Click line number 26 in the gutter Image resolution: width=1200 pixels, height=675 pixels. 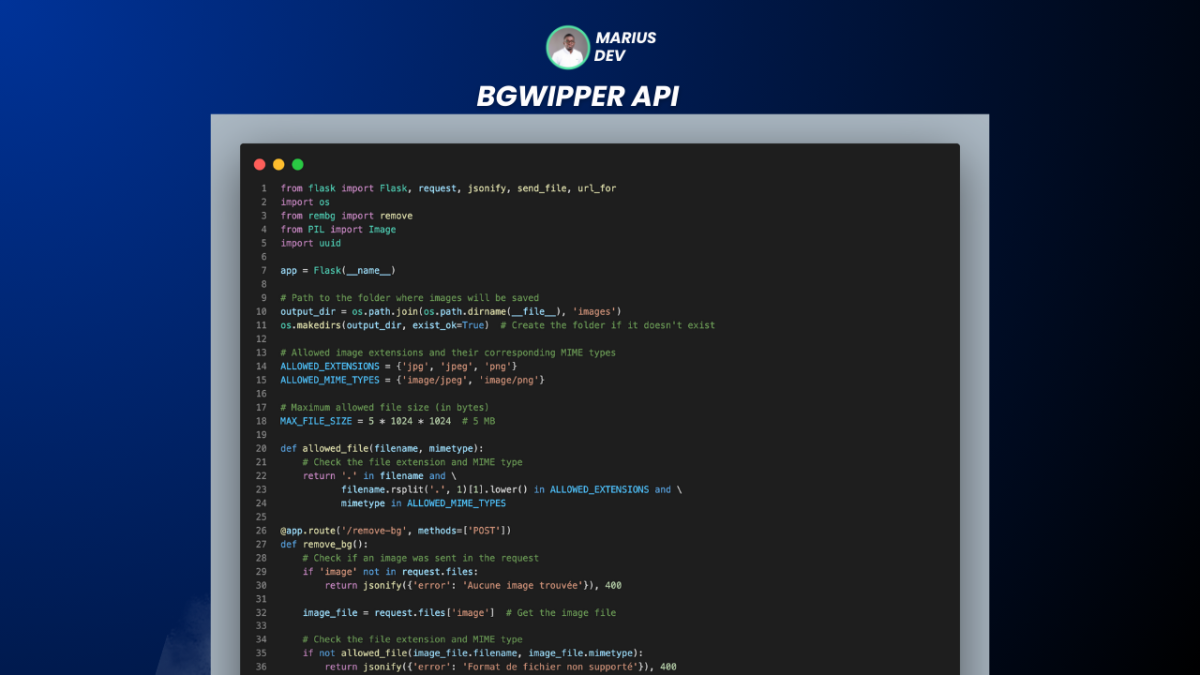pos(261,530)
